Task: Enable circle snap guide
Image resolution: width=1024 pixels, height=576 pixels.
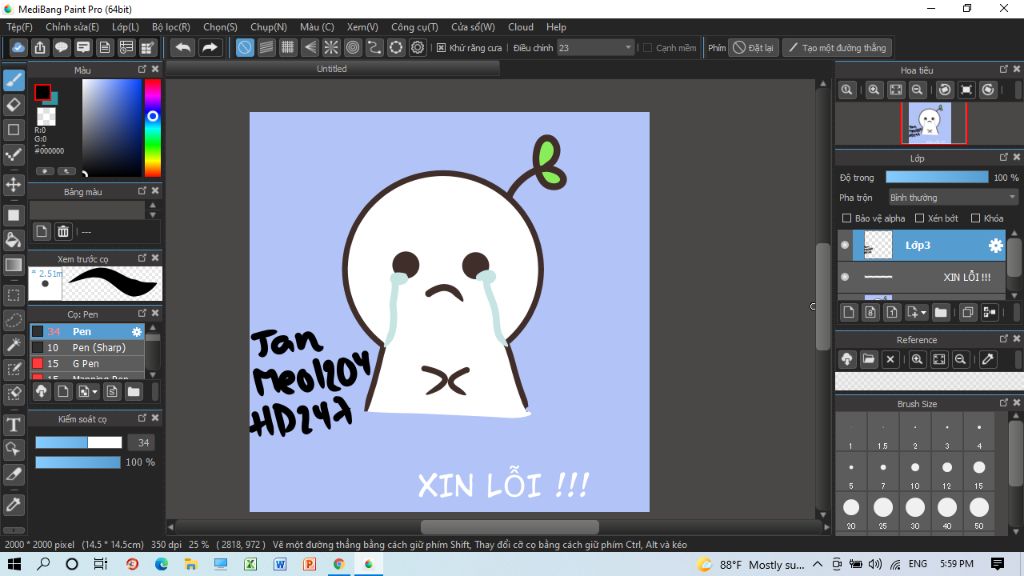Action: pyautogui.click(x=353, y=48)
